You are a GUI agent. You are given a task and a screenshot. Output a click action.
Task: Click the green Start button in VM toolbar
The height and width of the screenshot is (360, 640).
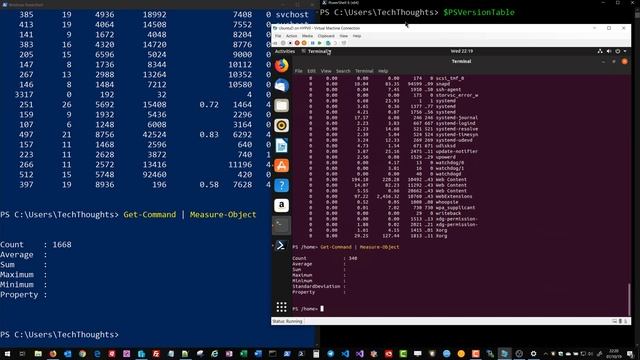(320, 43)
